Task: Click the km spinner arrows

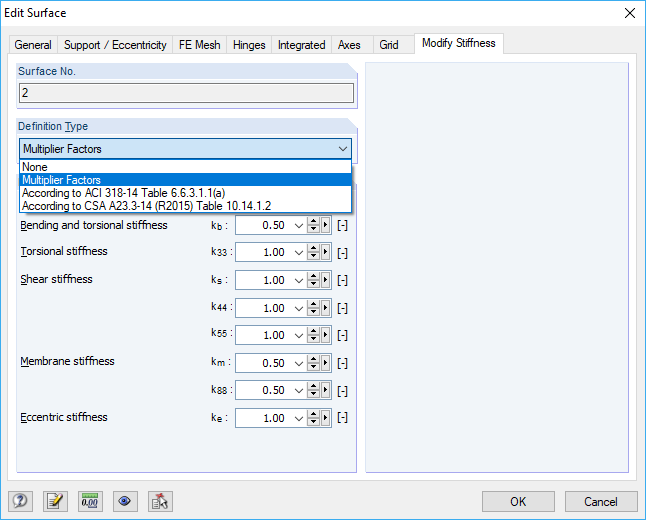Action: coord(314,363)
